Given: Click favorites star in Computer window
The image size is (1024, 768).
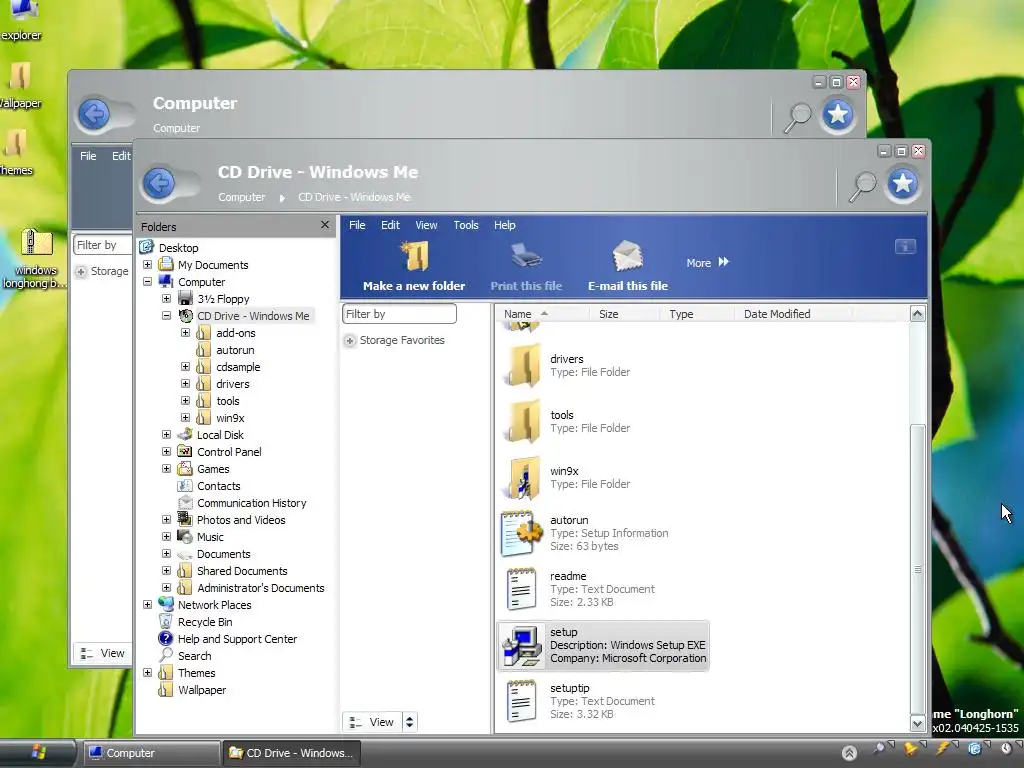Looking at the screenshot, I should point(838,115).
